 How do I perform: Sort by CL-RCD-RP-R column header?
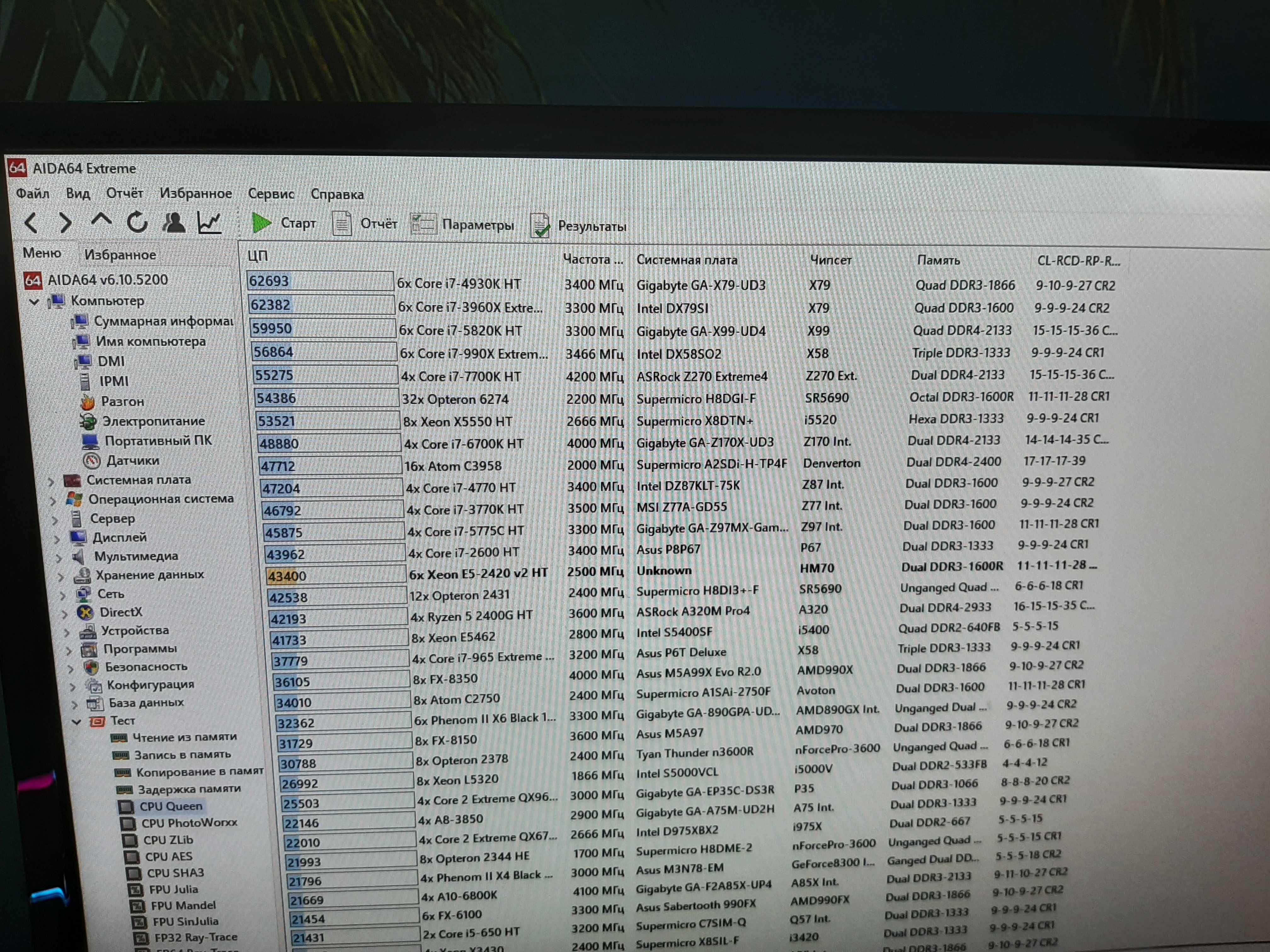pos(1079,261)
